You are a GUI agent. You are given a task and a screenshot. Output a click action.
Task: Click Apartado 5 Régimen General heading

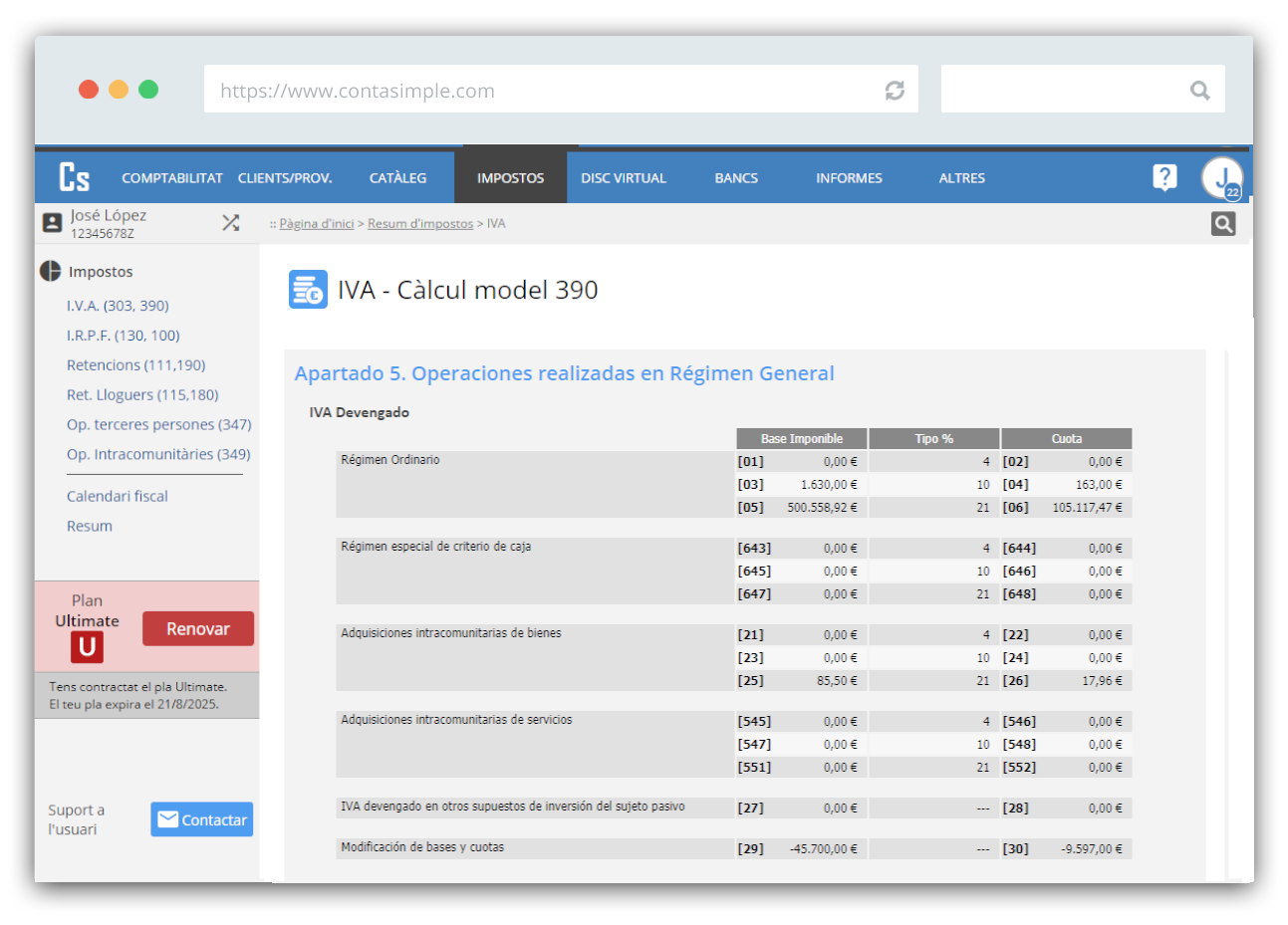tap(564, 373)
